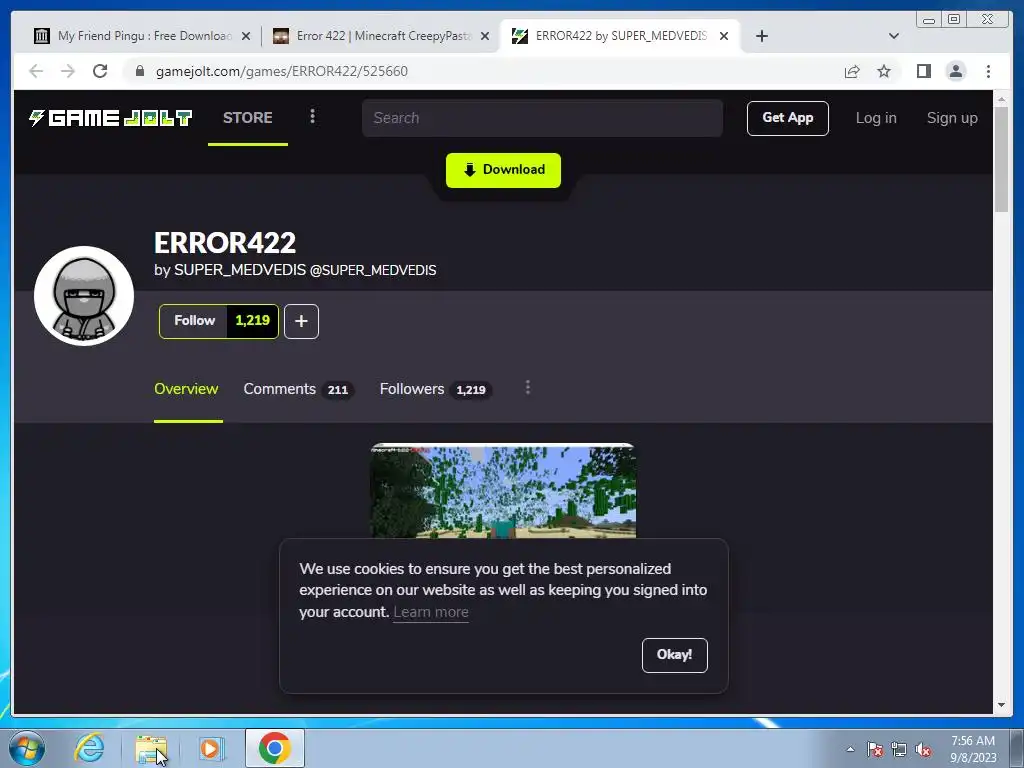Click the Get App button
1024x768 pixels.
click(788, 118)
